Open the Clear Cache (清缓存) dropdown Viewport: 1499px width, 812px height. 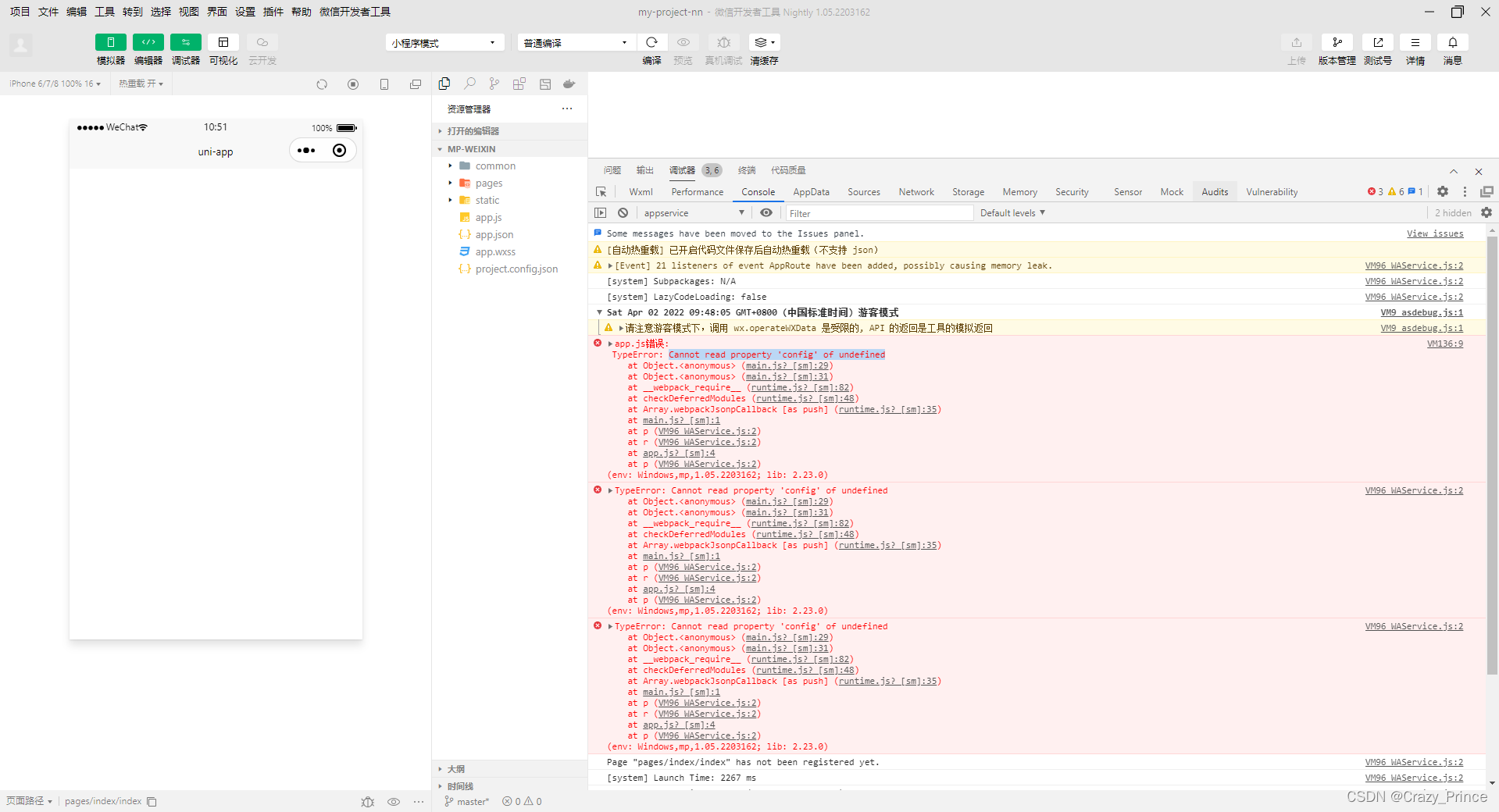click(765, 42)
